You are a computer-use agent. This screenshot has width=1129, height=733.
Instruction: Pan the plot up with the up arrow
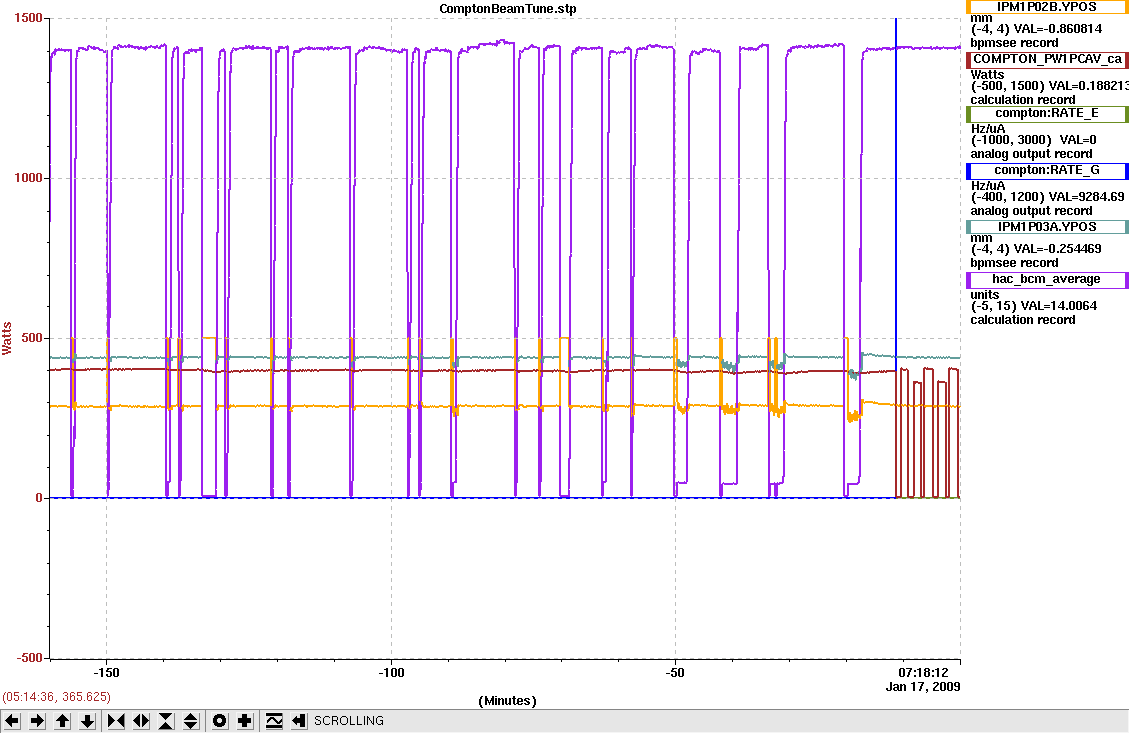click(x=63, y=721)
